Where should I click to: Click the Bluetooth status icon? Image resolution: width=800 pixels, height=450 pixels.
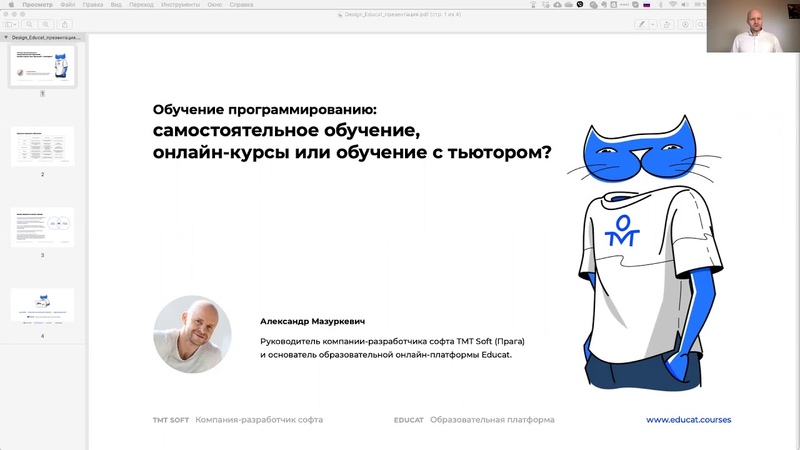[x=661, y=5]
